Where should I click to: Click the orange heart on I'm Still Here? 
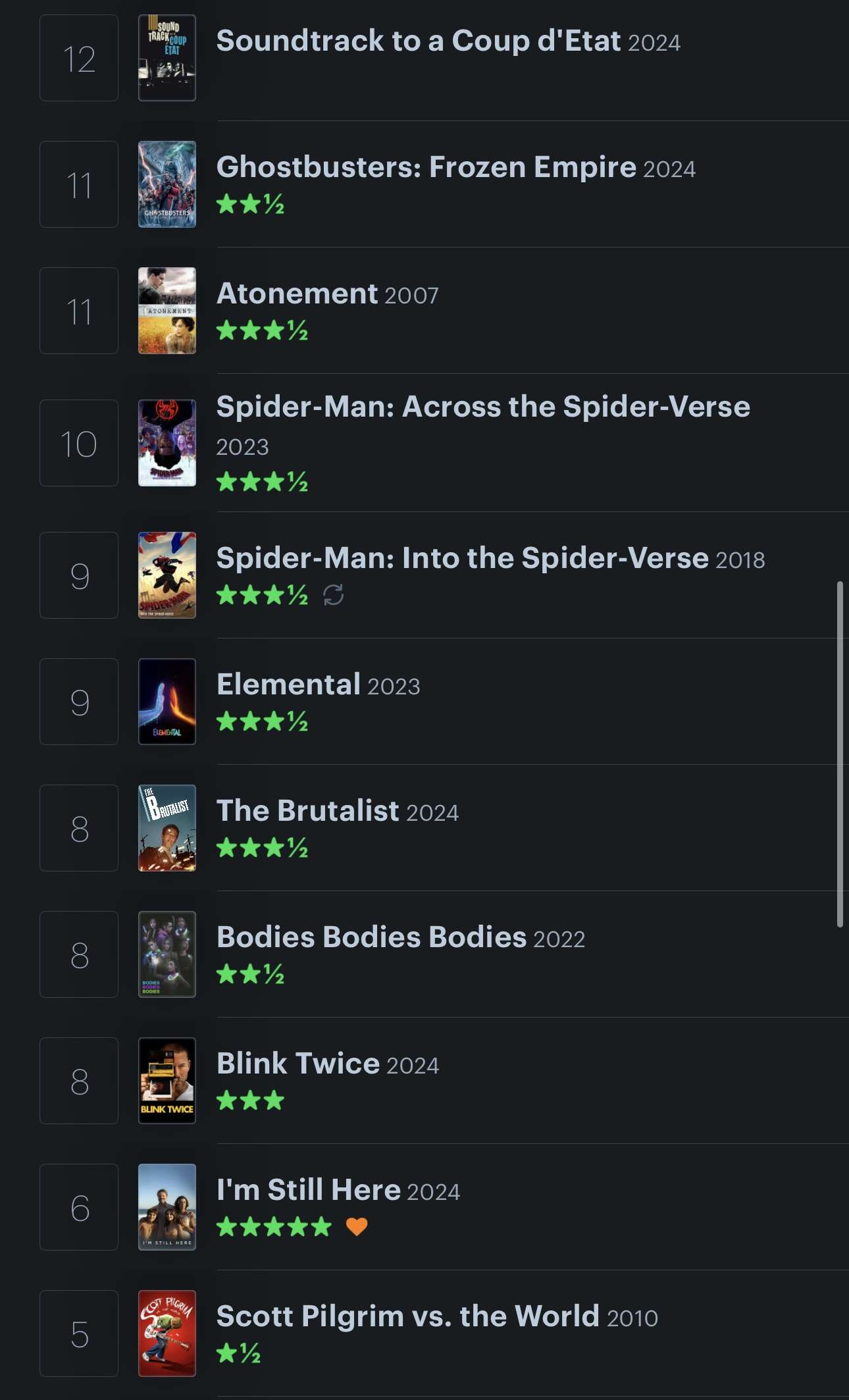coord(357,1226)
